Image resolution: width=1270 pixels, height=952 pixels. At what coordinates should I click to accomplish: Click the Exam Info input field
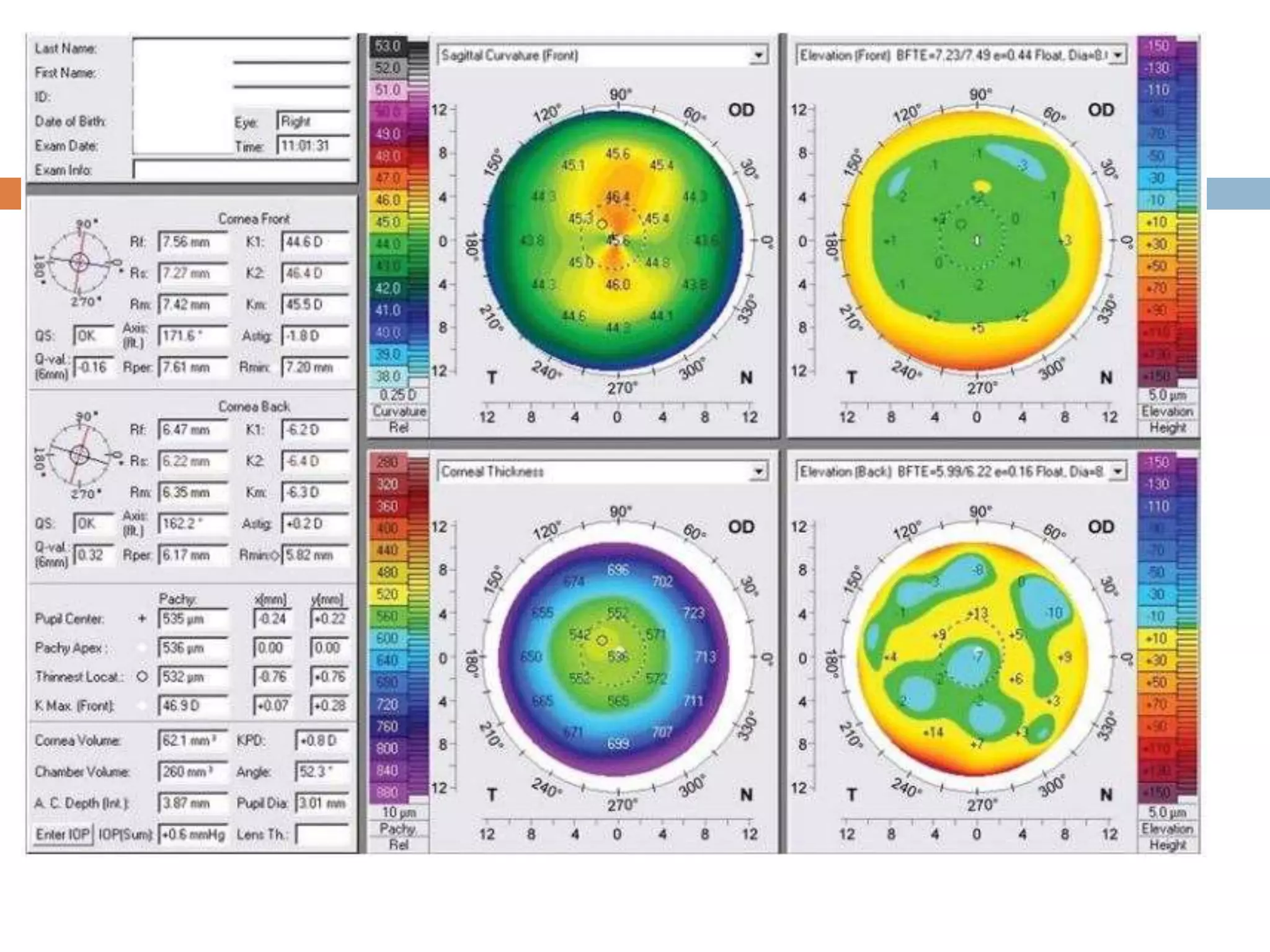[x=242, y=170]
